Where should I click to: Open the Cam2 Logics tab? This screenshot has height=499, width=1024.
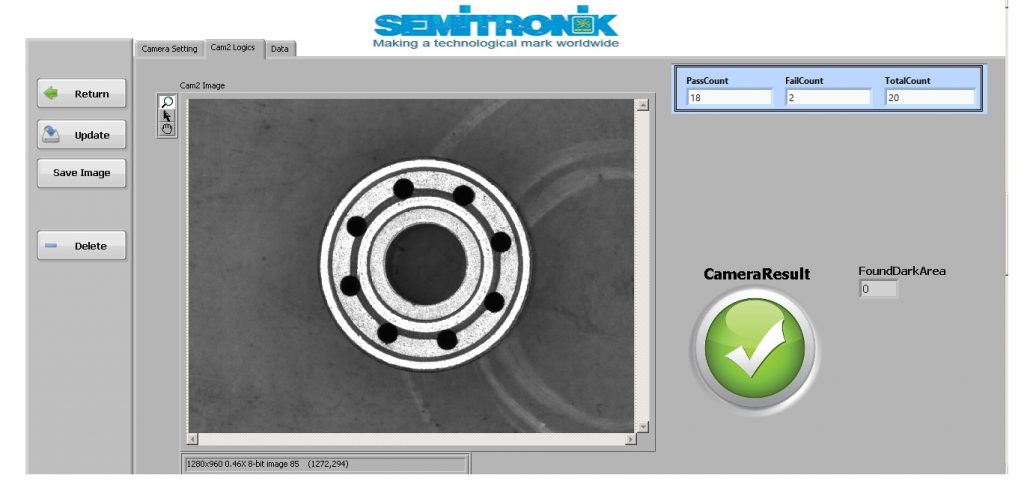click(x=233, y=48)
